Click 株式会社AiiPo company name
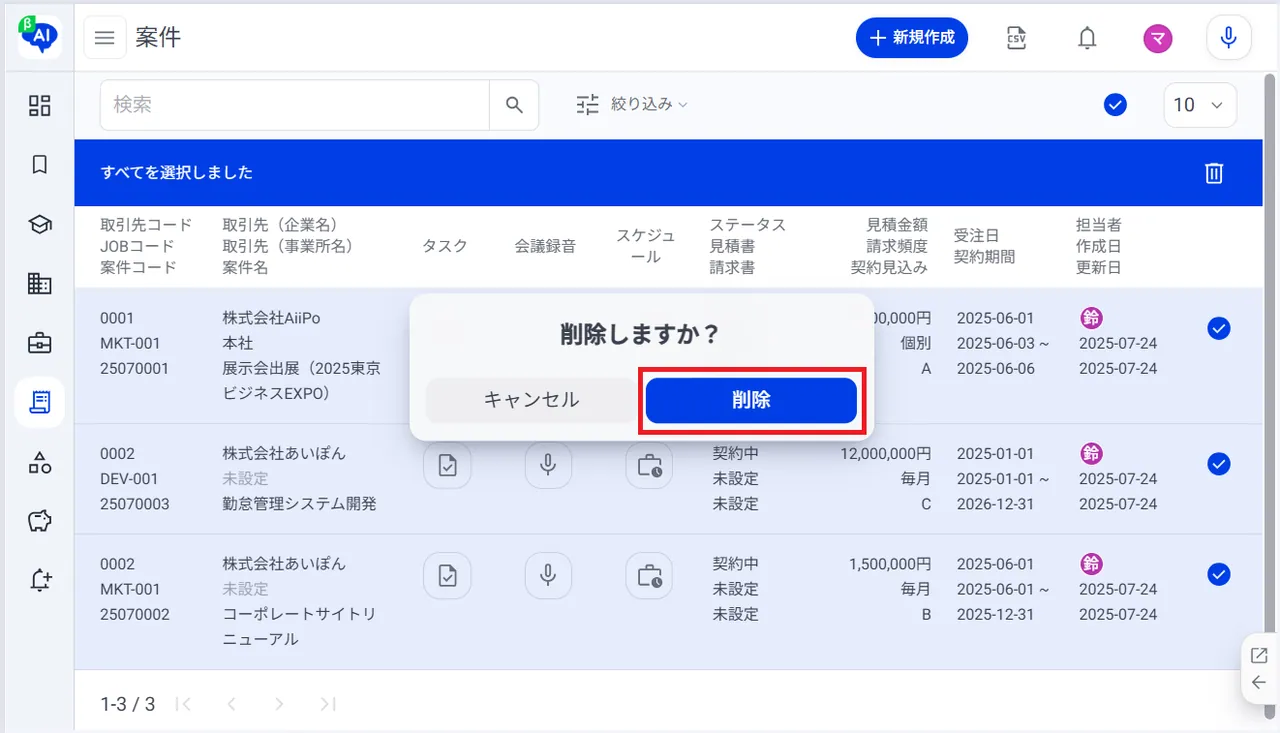1280x733 pixels. [271, 318]
